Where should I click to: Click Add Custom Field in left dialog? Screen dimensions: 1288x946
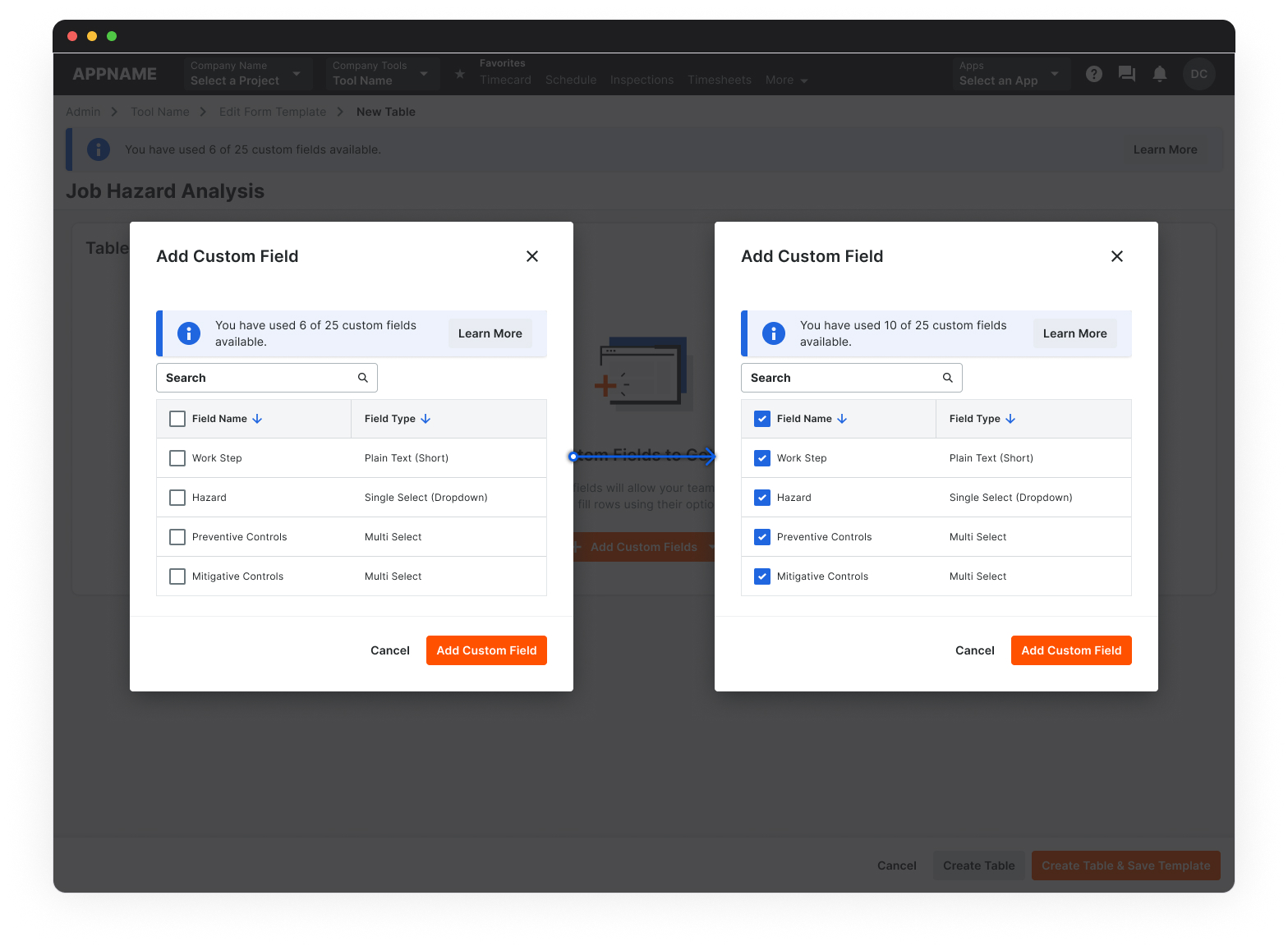click(x=486, y=650)
